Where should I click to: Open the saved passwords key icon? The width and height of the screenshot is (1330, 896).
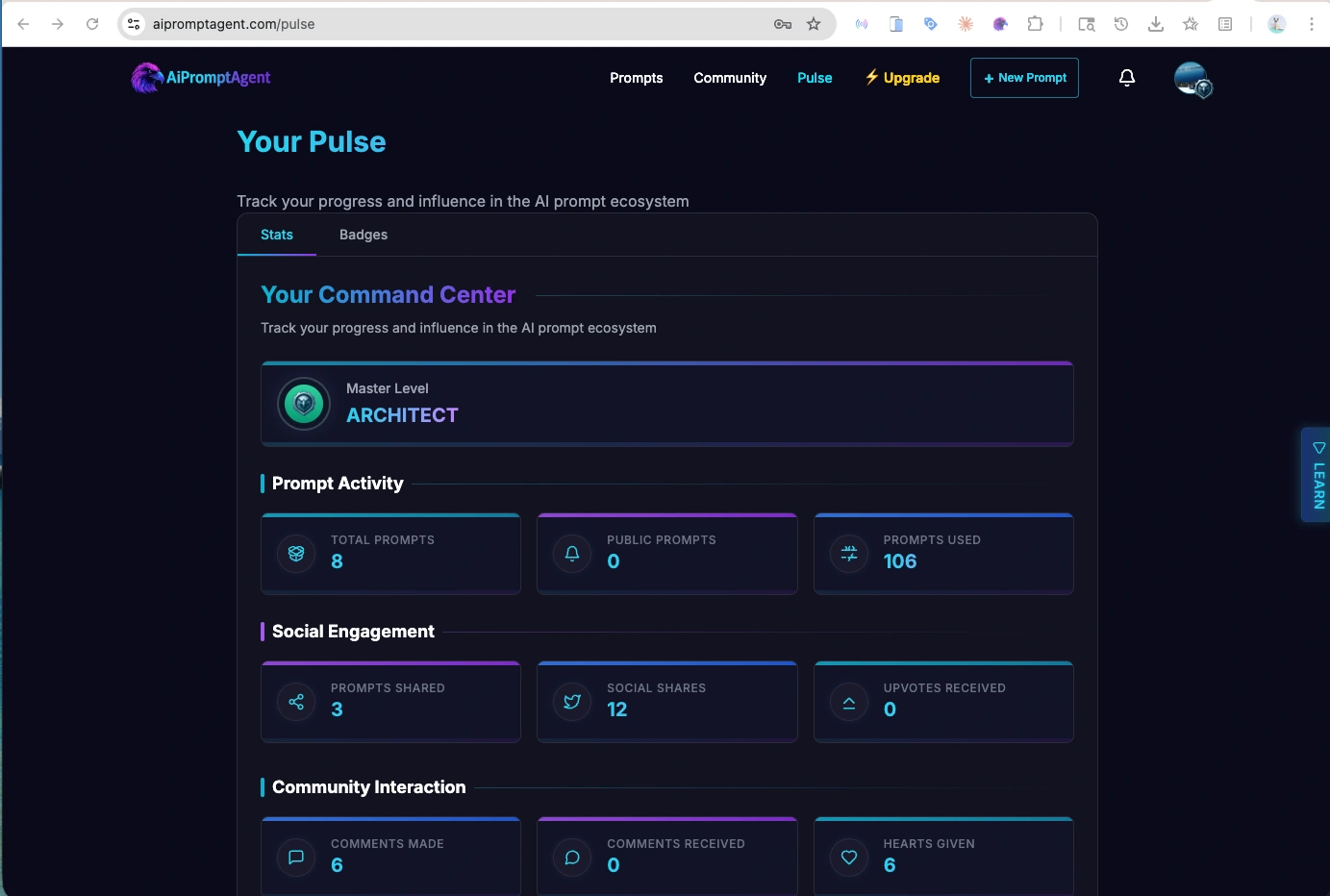(783, 24)
